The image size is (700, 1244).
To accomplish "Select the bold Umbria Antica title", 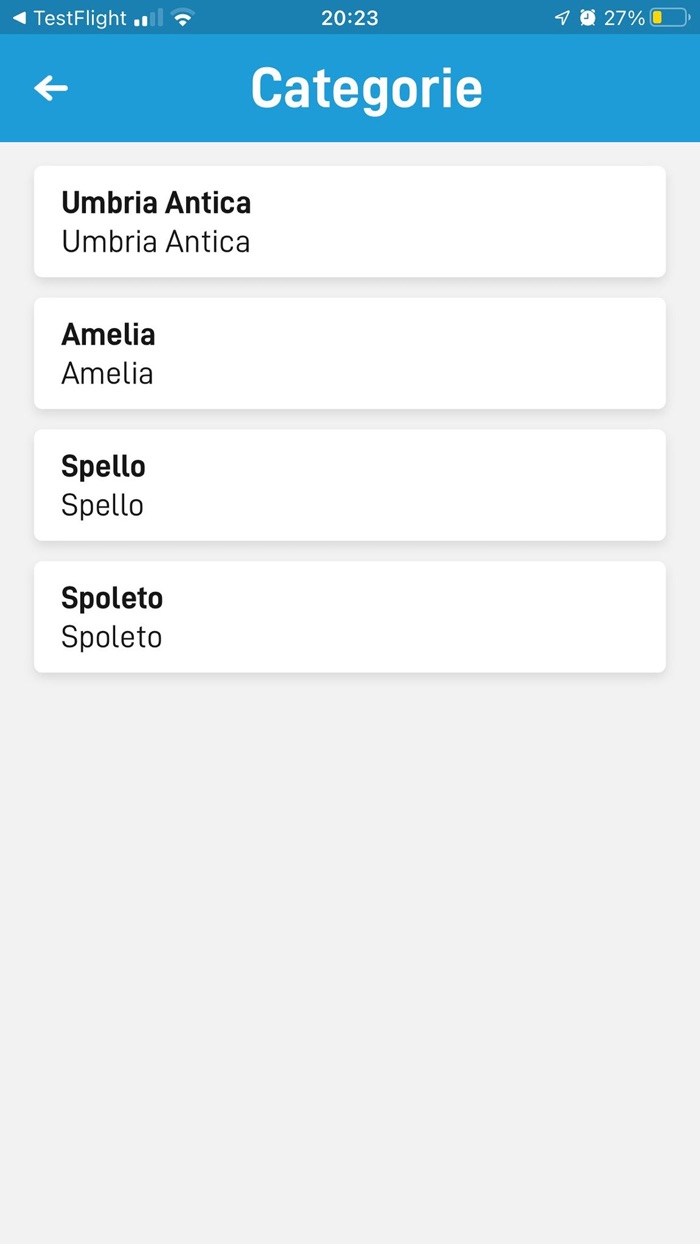I will (156, 203).
